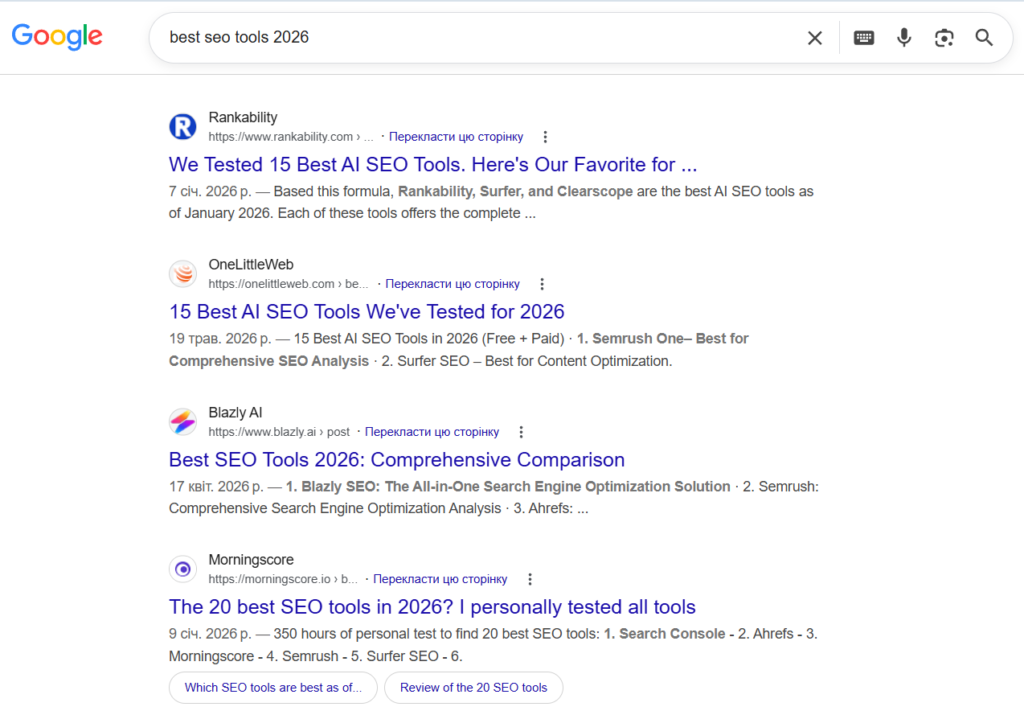Translate the Morningscore page link

440,579
